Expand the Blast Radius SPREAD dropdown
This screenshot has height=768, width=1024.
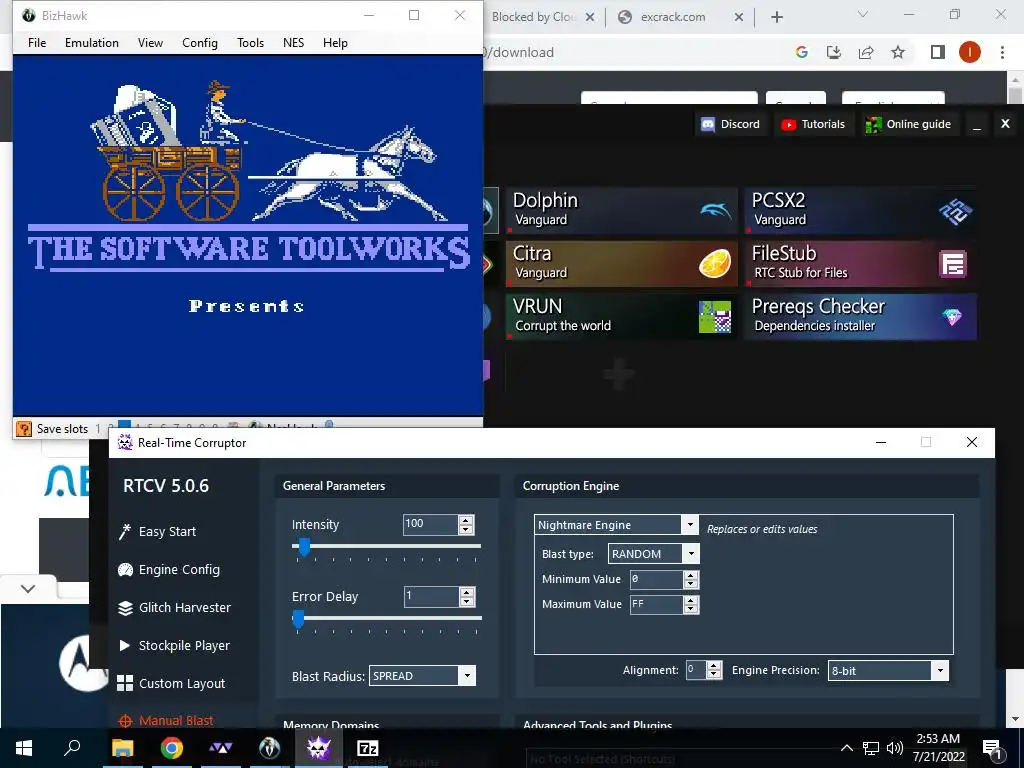pyautogui.click(x=467, y=676)
